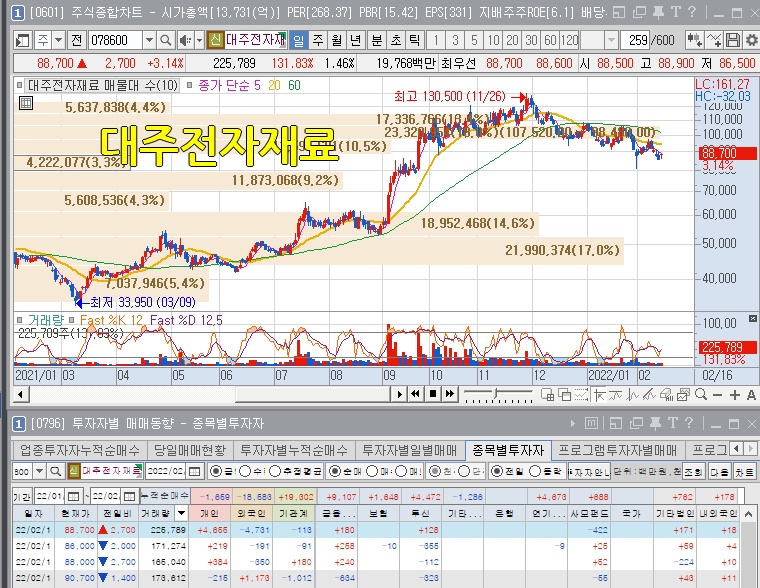
Task: Switch to 프로그램투자자별매매 tab
Action: (x=617, y=450)
